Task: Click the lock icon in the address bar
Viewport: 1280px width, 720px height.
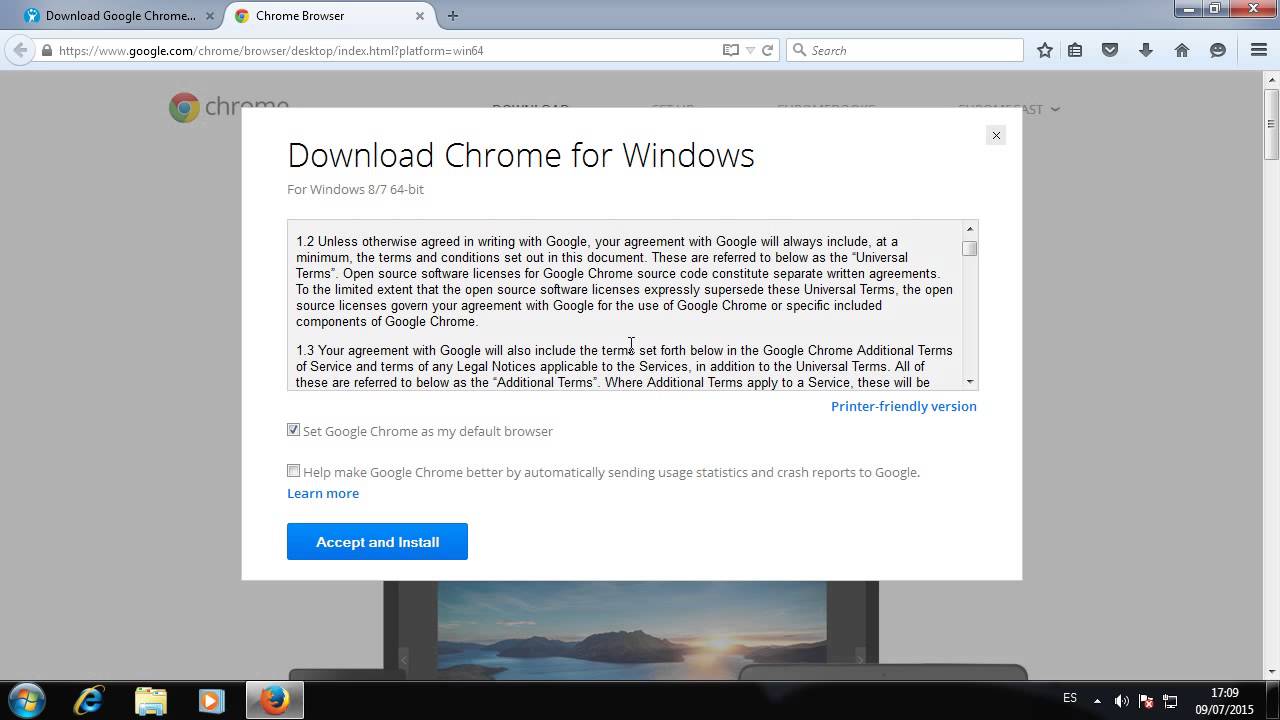Action: 47,50
